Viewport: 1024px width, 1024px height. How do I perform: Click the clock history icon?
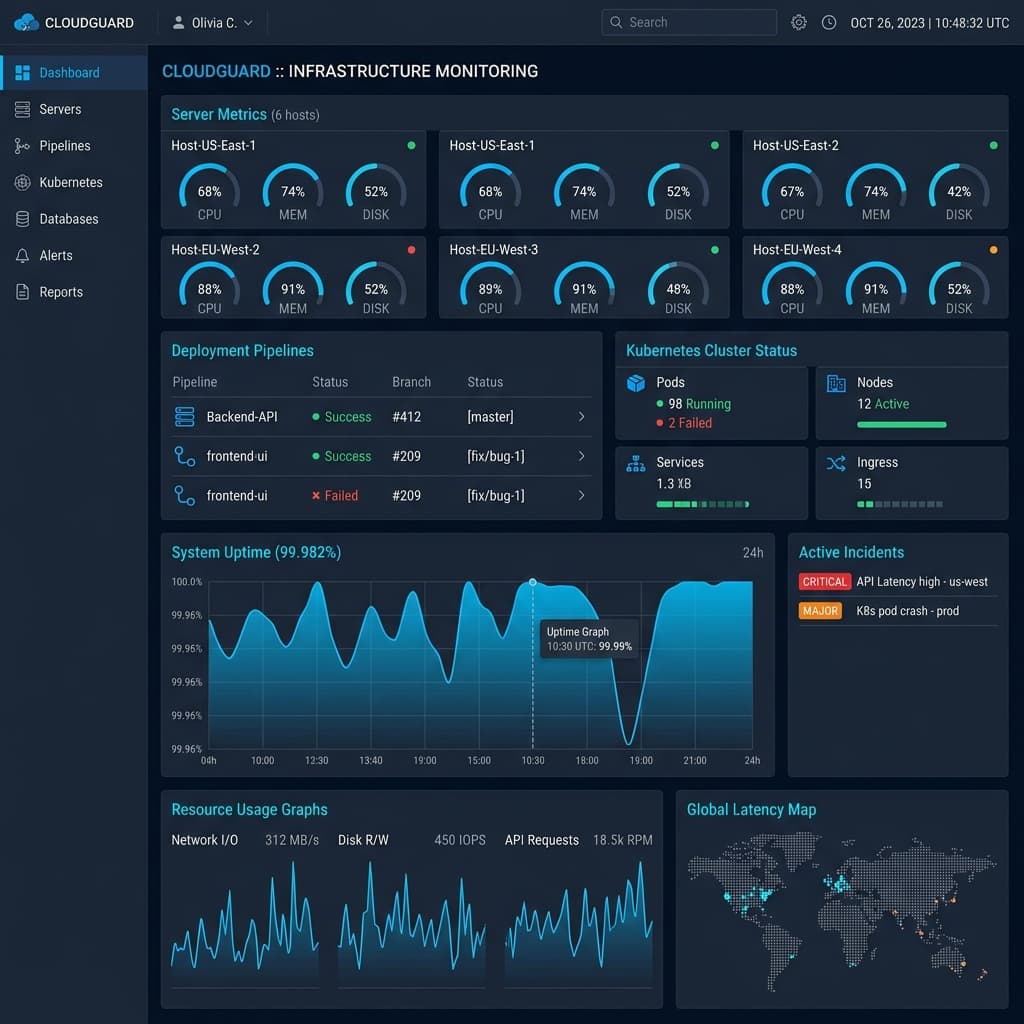(828, 23)
